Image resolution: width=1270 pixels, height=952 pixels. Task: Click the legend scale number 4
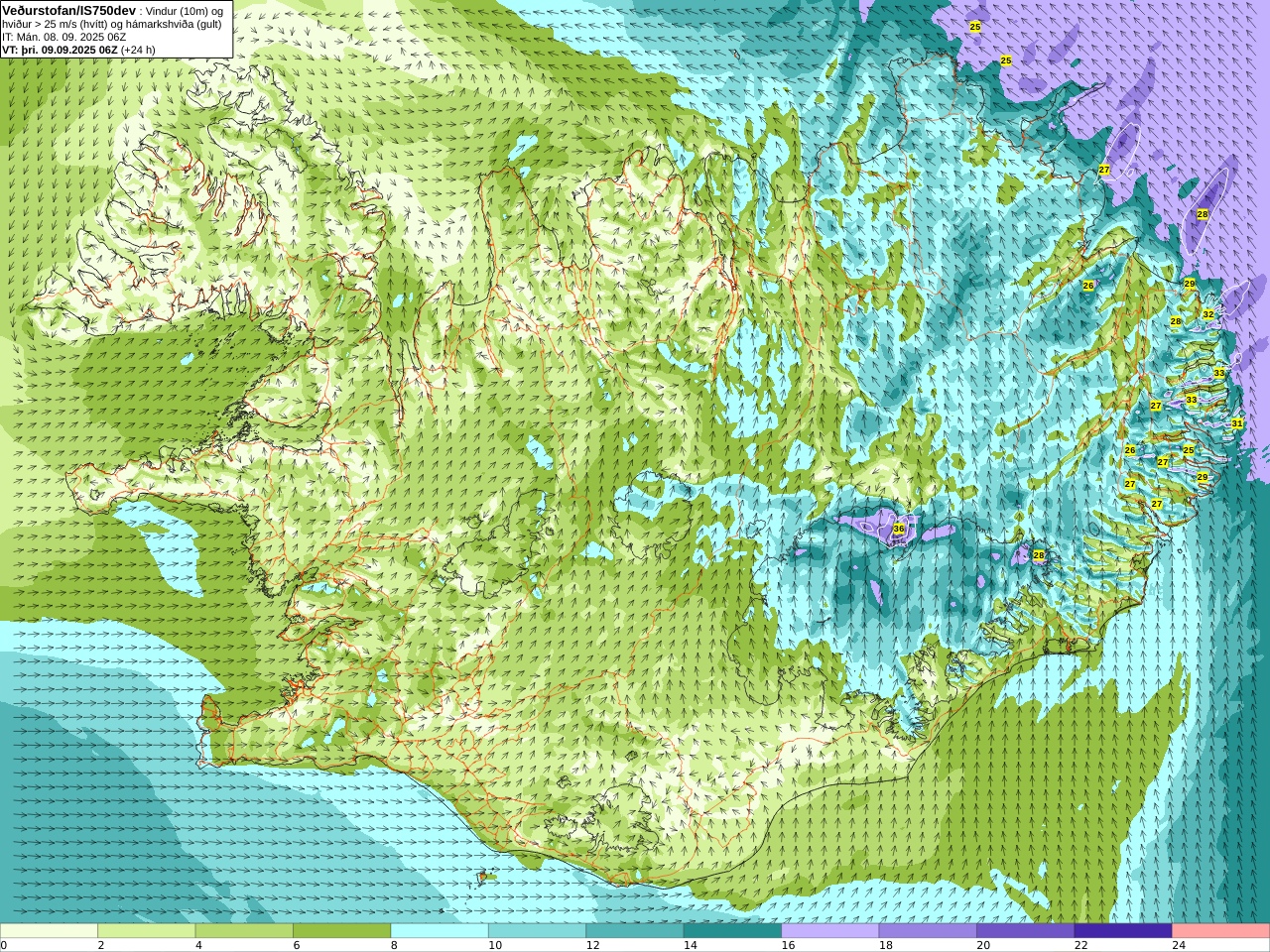pos(198,945)
